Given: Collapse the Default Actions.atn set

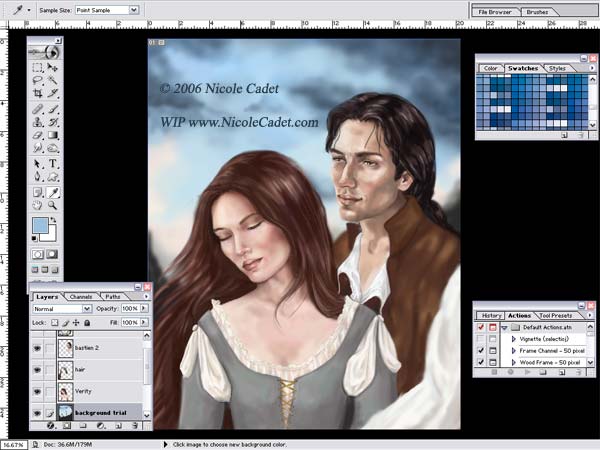Looking at the screenshot, I should pyautogui.click(x=505, y=328).
